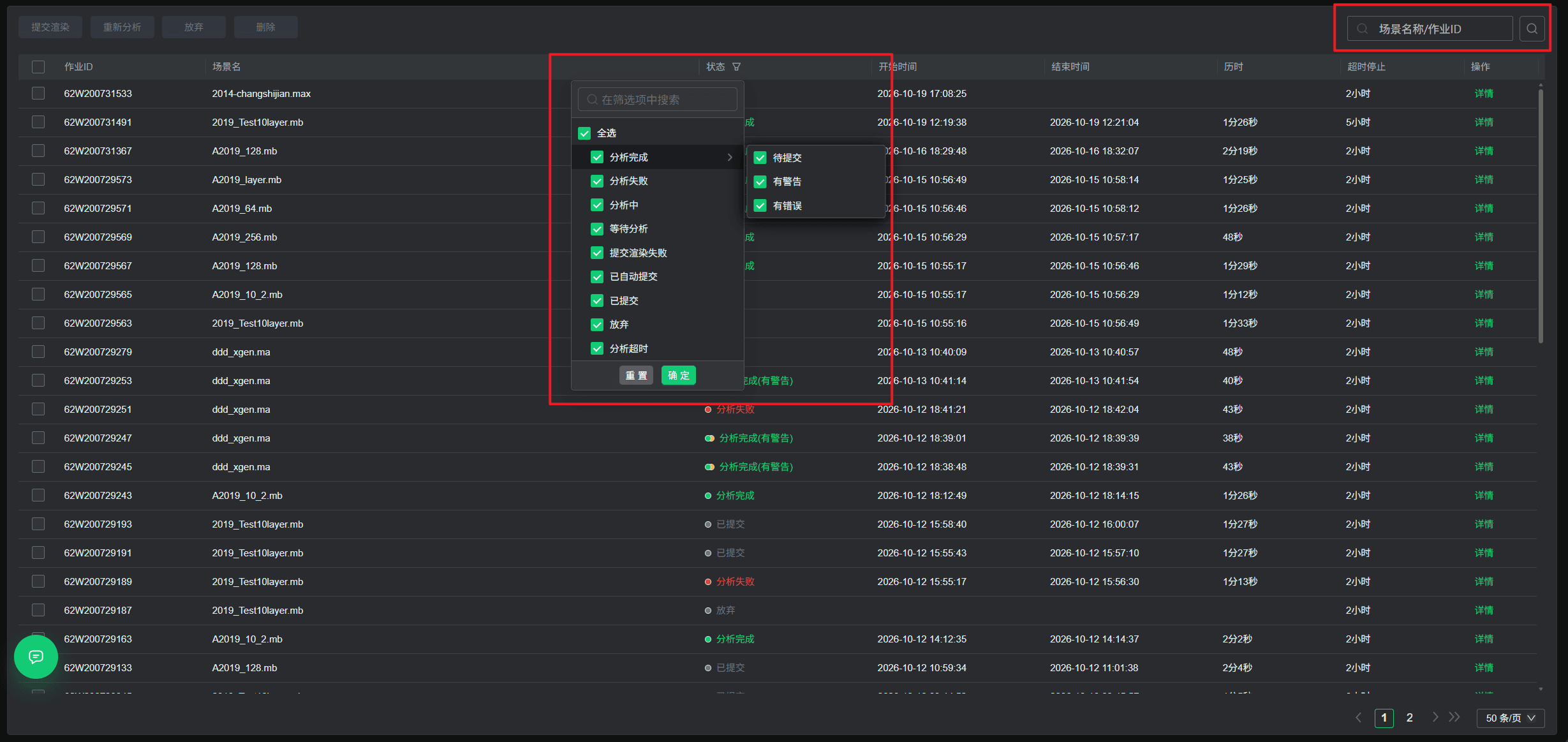
Task: Expand the 分析完成 submenu arrow
Action: coord(730,157)
